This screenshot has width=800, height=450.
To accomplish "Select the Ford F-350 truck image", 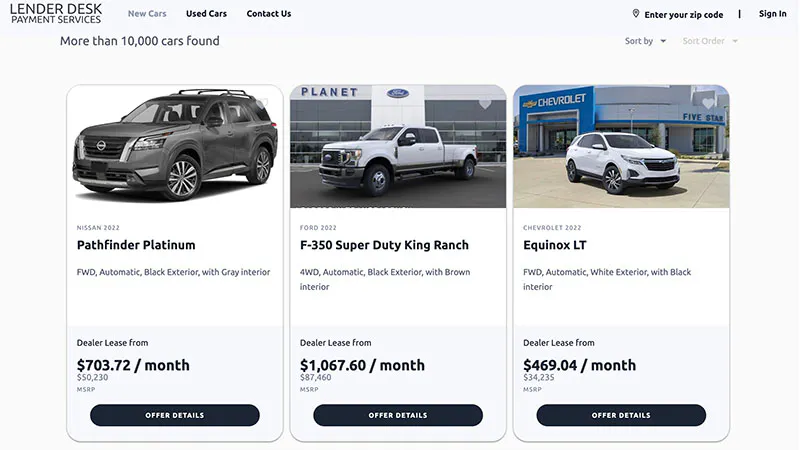I will (x=398, y=150).
